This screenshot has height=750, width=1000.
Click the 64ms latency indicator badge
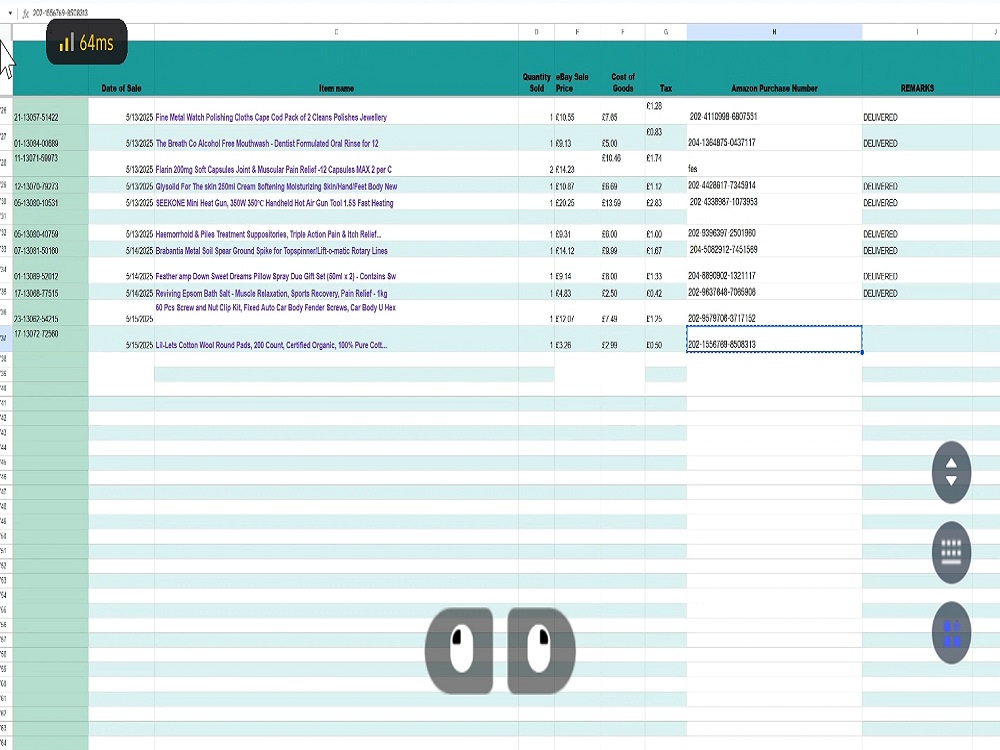(87, 42)
